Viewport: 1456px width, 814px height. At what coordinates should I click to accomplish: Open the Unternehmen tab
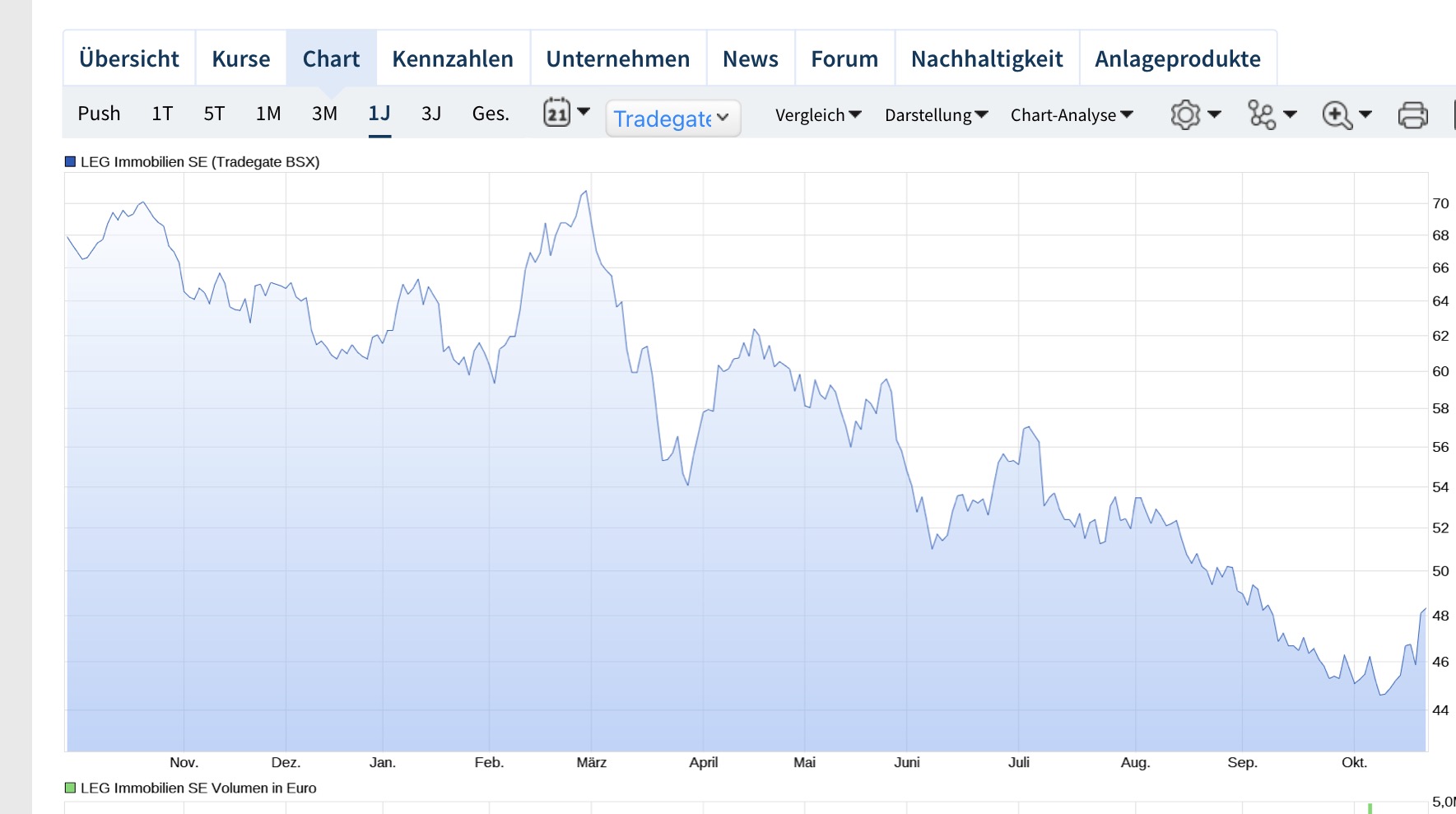pyautogui.click(x=618, y=58)
